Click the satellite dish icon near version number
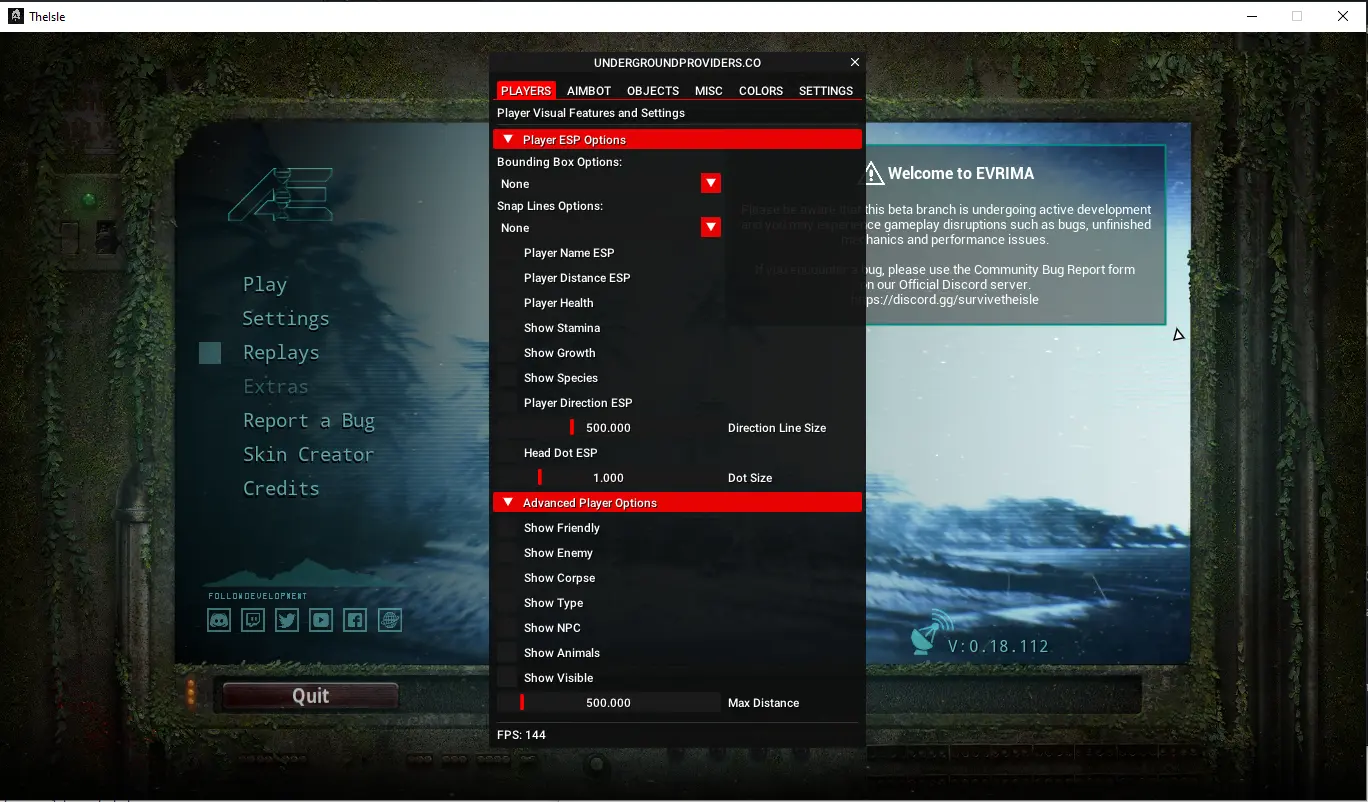Viewport: 1368px width, 802px height. pos(932,632)
